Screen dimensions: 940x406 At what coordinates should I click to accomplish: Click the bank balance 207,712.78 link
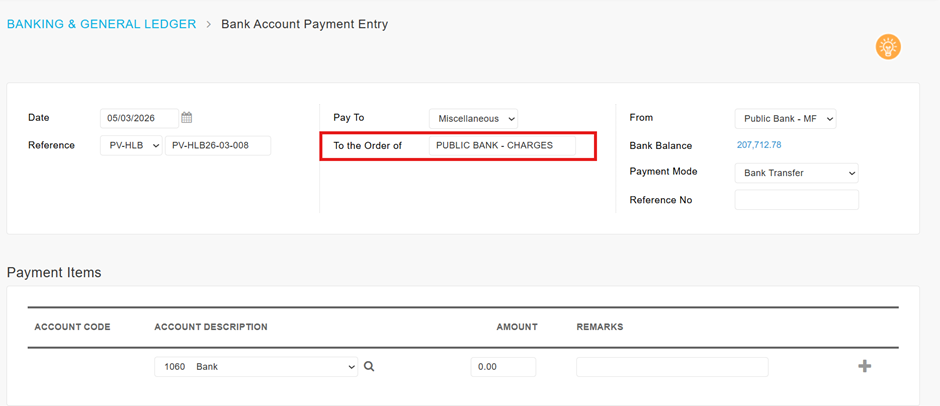click(x=759, y=146)
